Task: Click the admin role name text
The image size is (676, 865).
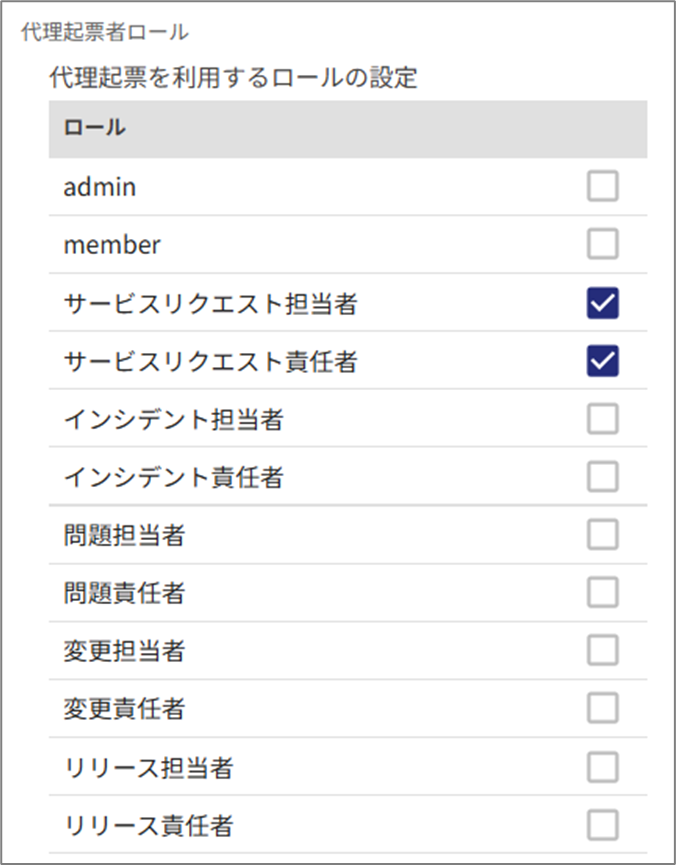Action: (x=99, y=187)
